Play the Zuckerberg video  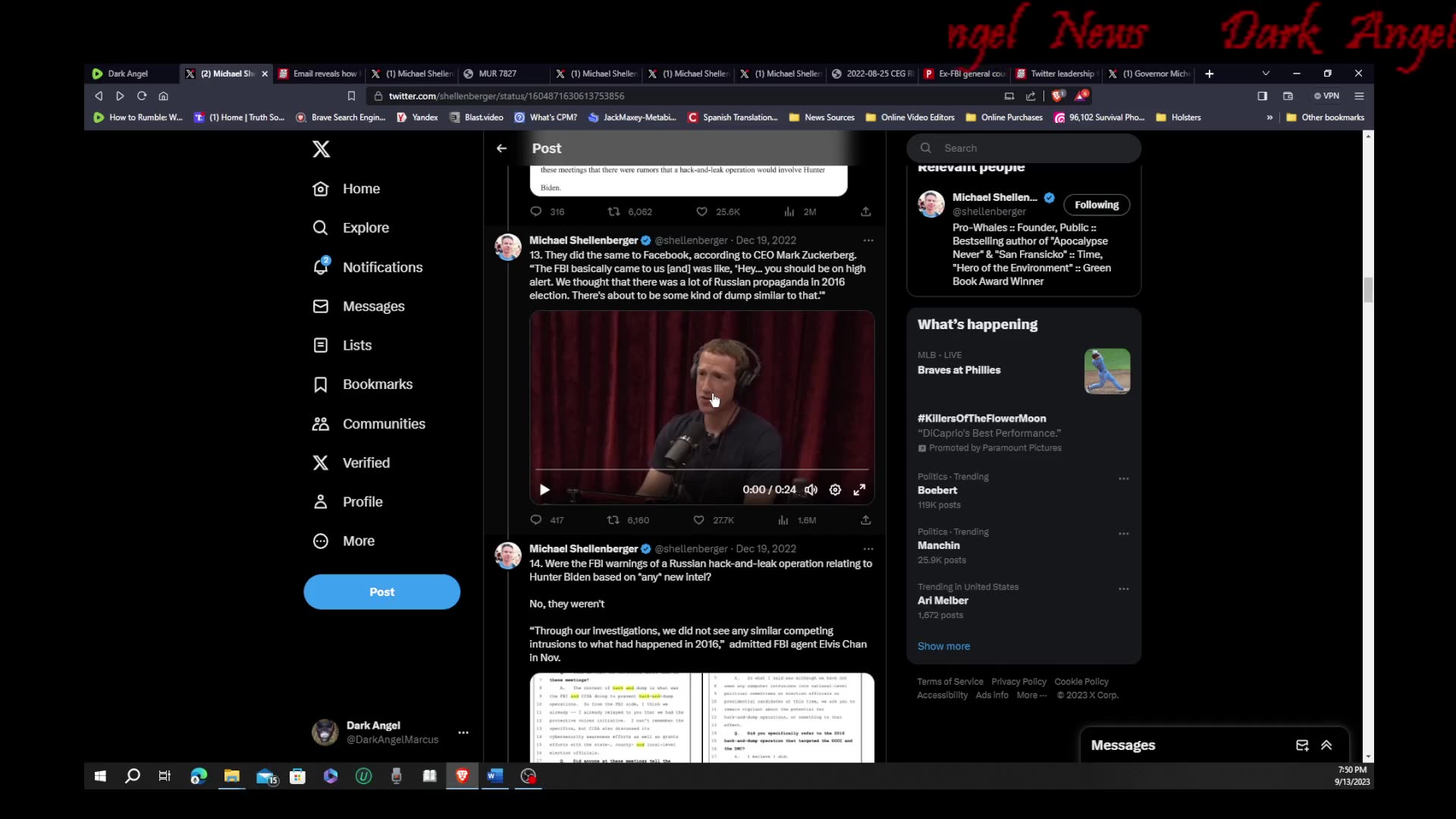[x=544, y=490]
